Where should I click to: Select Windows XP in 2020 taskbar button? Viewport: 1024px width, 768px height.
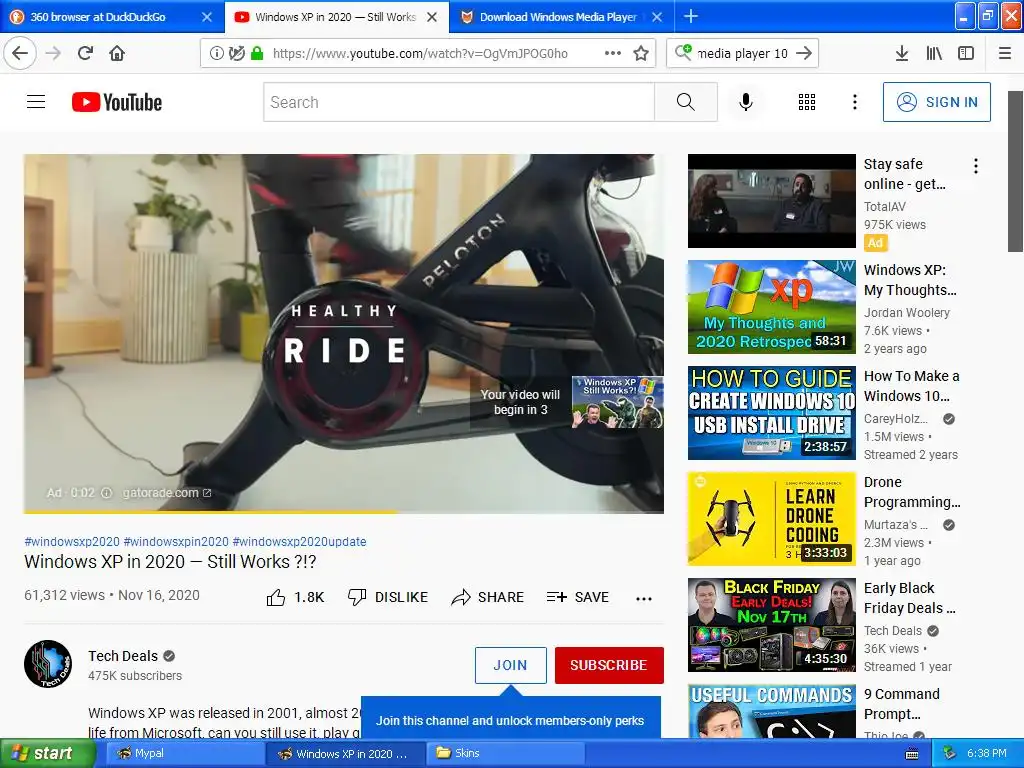coord(344,754)
